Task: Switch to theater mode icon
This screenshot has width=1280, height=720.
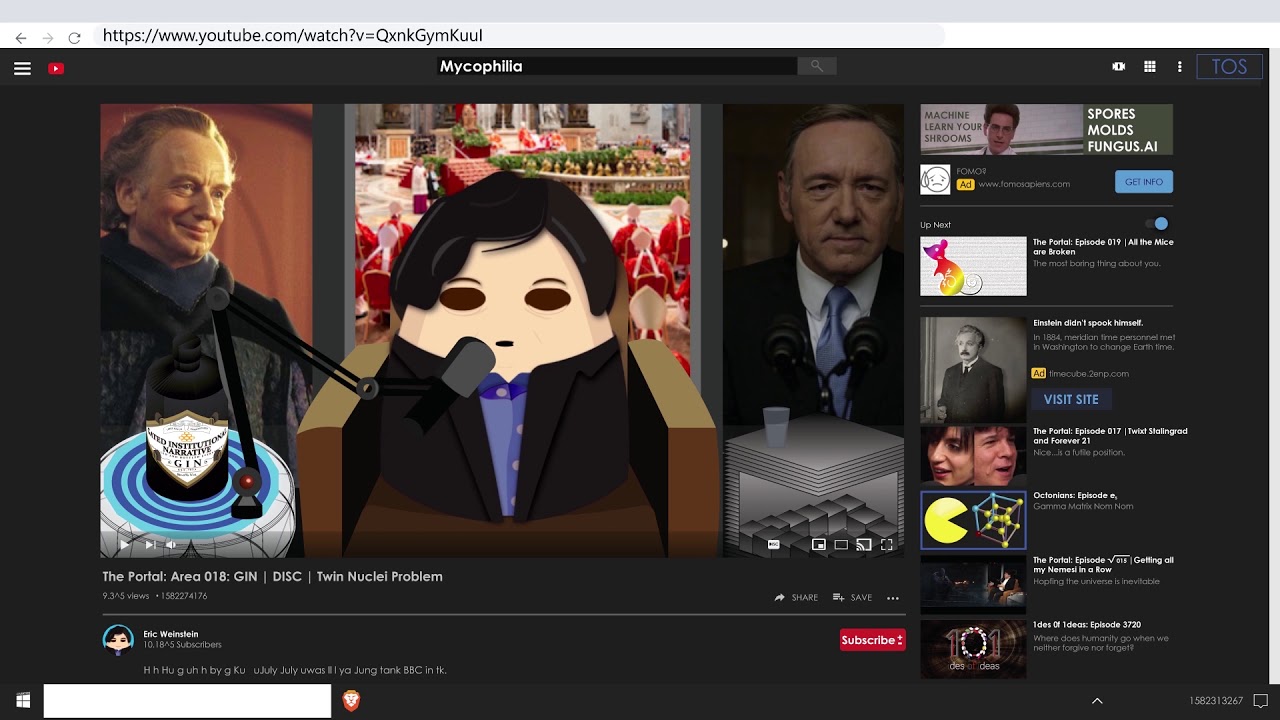Action: click(x=841, y=545)
